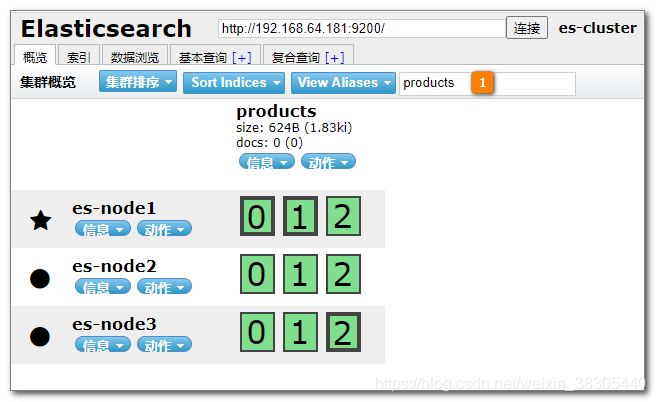Open 动作 dropdown under products index
The width and height of the screenshot is (656, 402).
tap(328, 161)
